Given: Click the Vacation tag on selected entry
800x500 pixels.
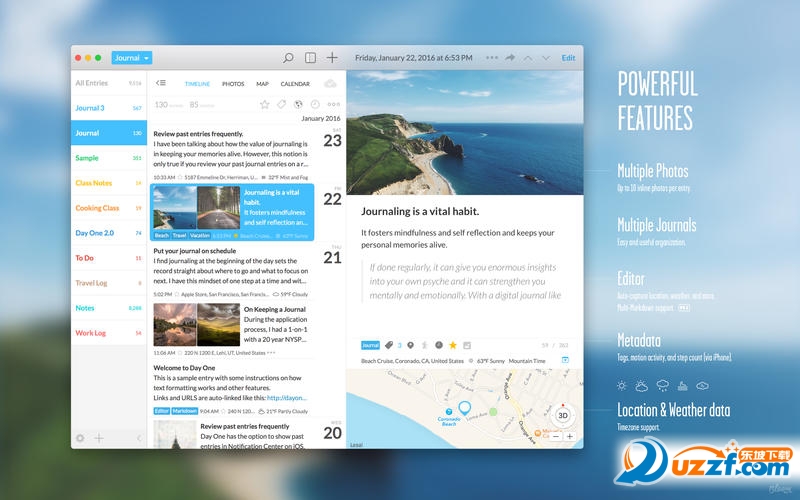Looking at the screenshot, I should [x=199, y=235].
